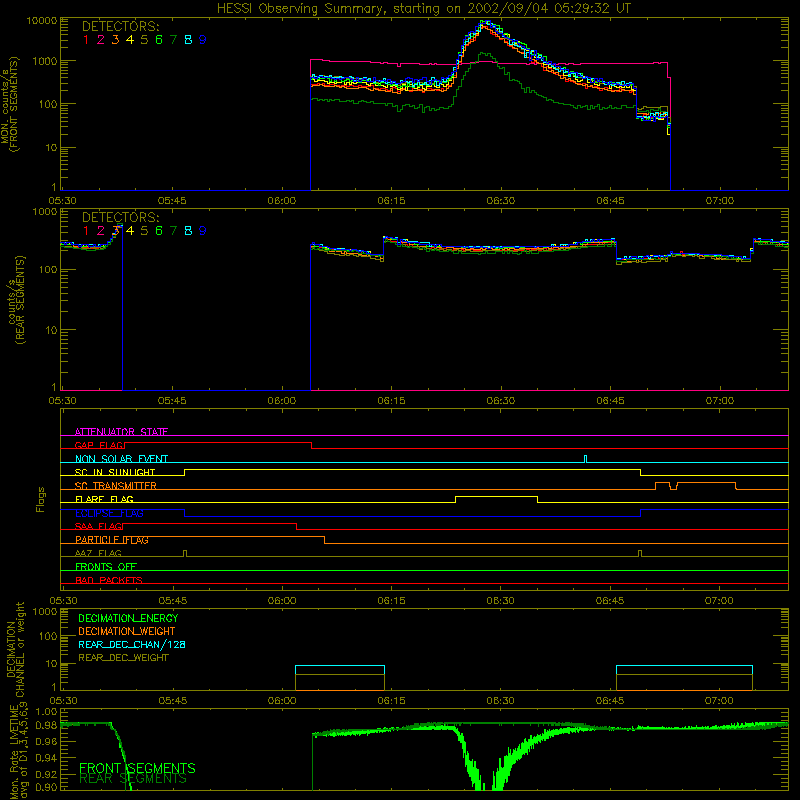Click 'DECIMATION CHANNEL or weight' axis label
The width and height of the screenshot is (800, 800).
pyautogui.click(x=15, y=649)
